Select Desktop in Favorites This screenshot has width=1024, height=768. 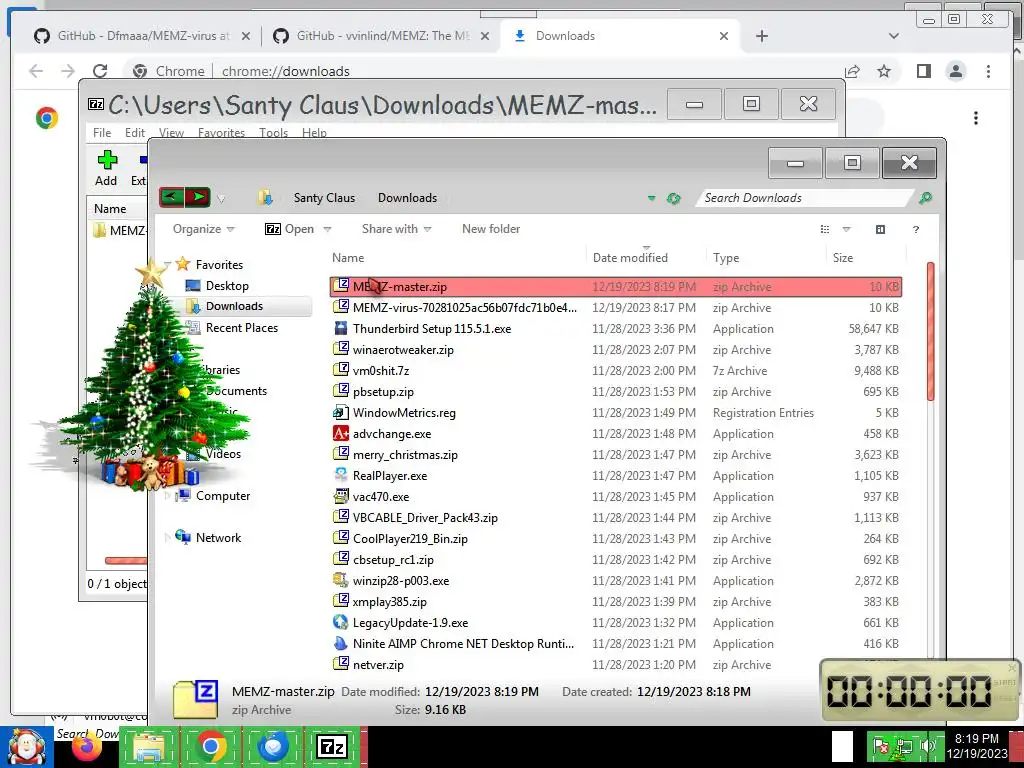point(227,285)
